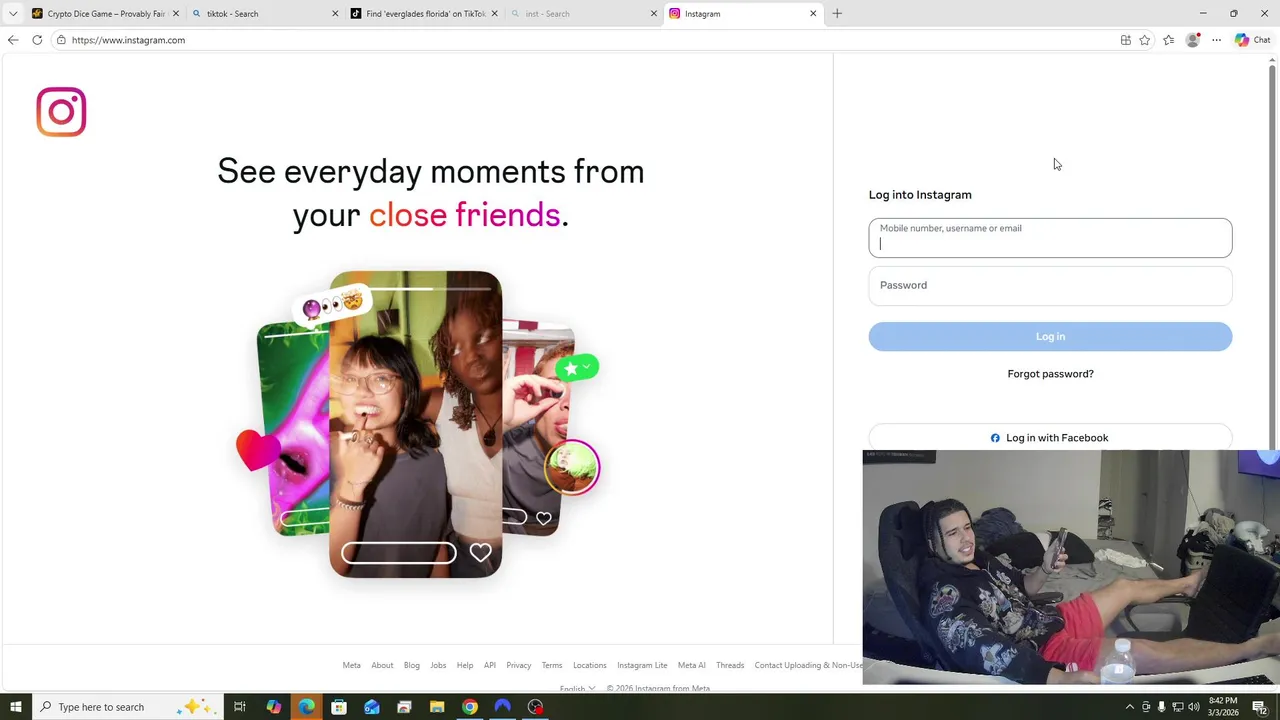Open Copilot Chat in the browser toolbar
This screenshot has height=720, width=1280.
point(1252,40)
